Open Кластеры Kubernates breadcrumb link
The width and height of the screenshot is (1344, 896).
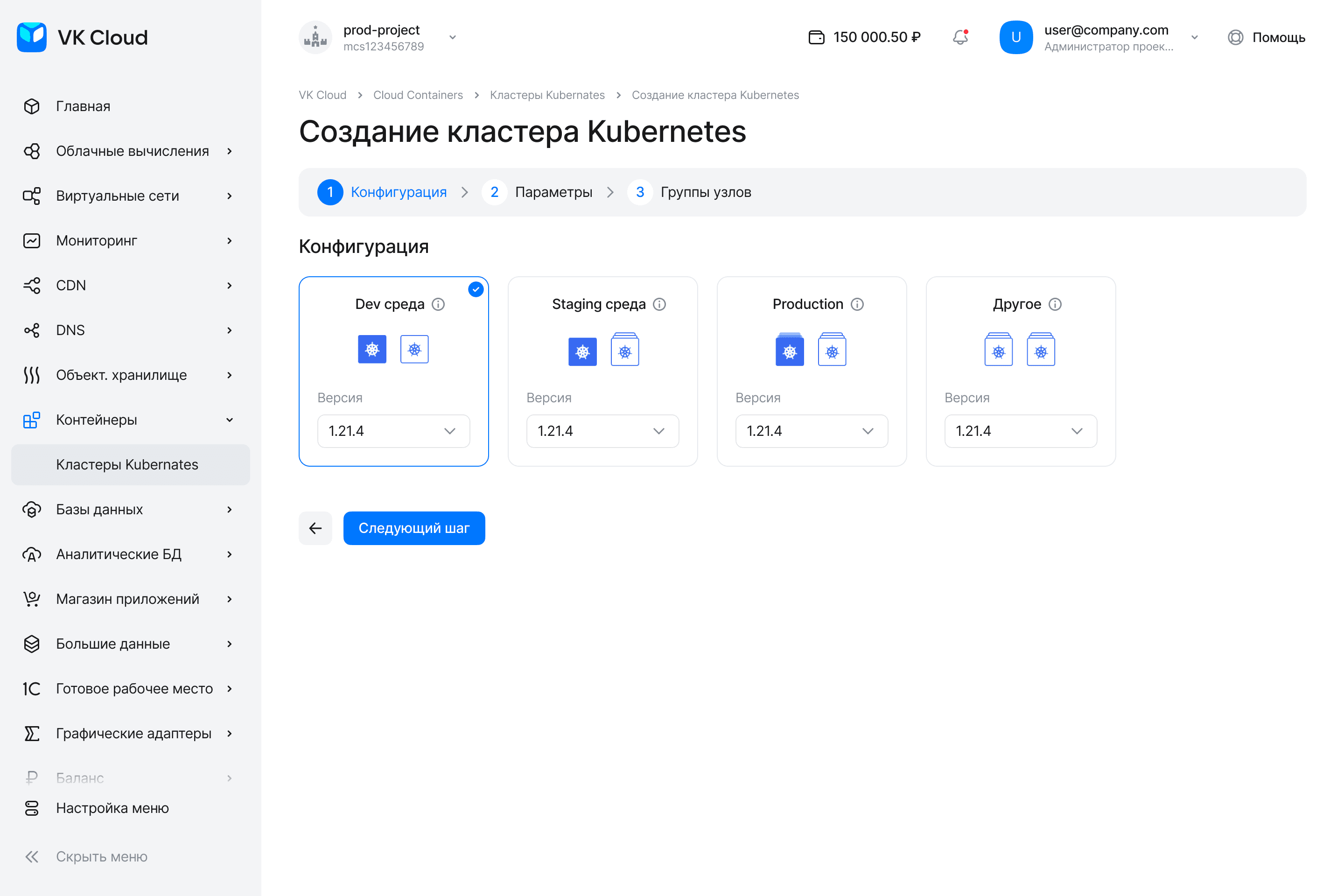click(x=547, y=95)
